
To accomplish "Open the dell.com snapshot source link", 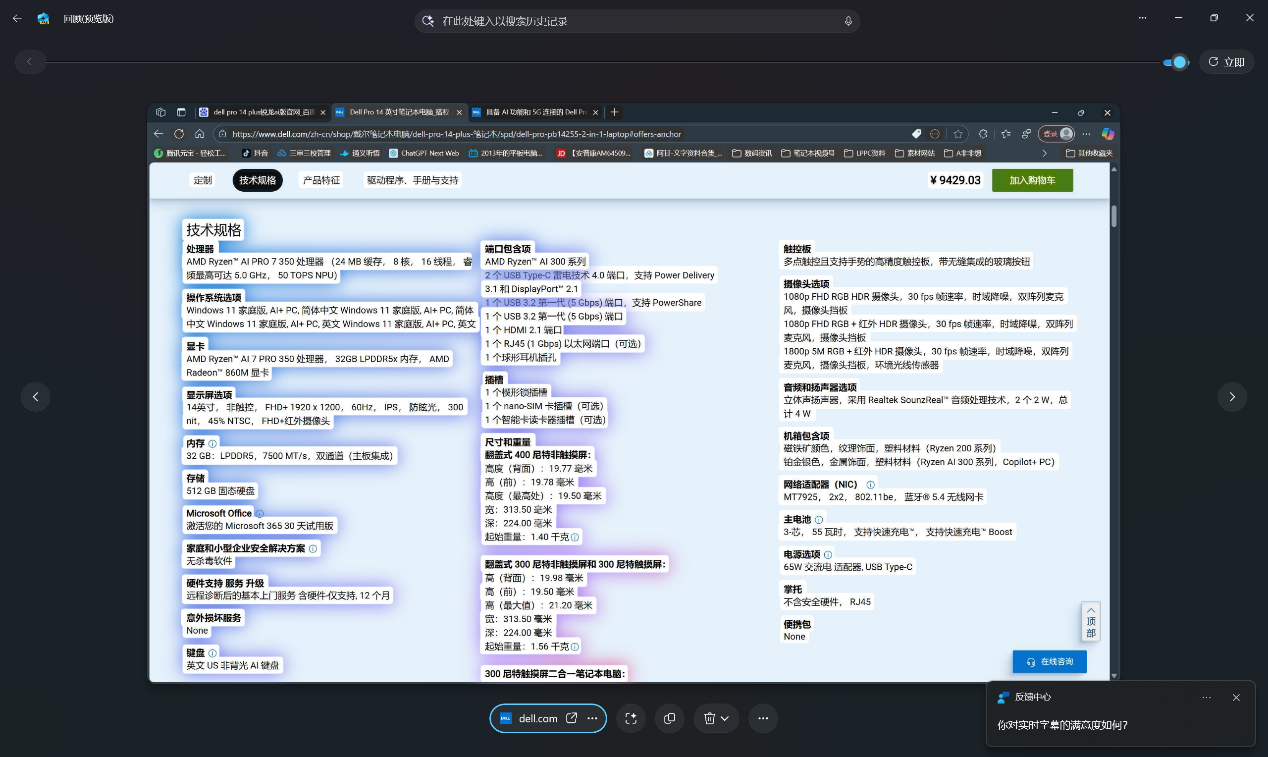I will 538,718.
